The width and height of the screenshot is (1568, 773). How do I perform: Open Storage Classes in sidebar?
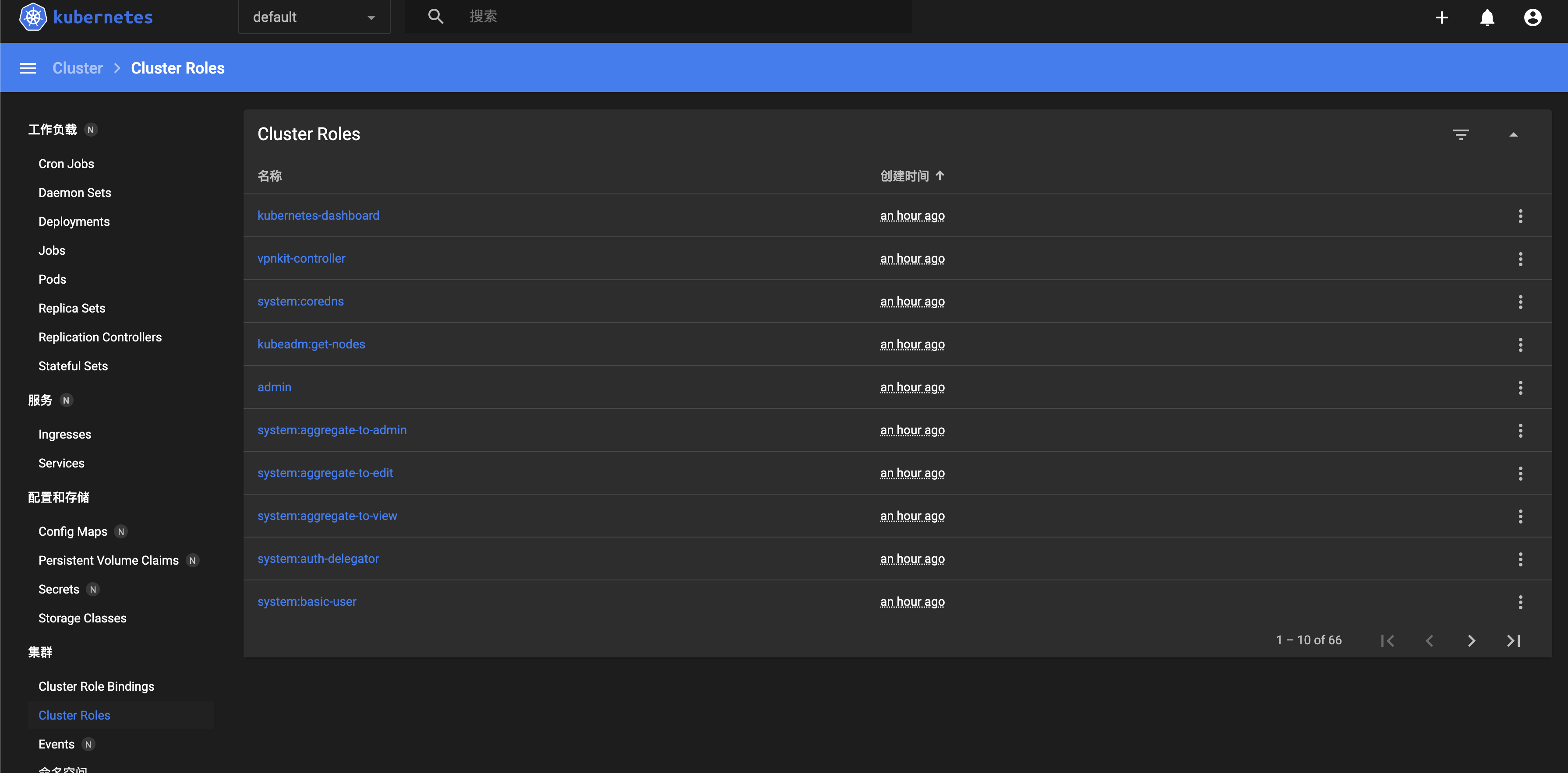[83, 618]
